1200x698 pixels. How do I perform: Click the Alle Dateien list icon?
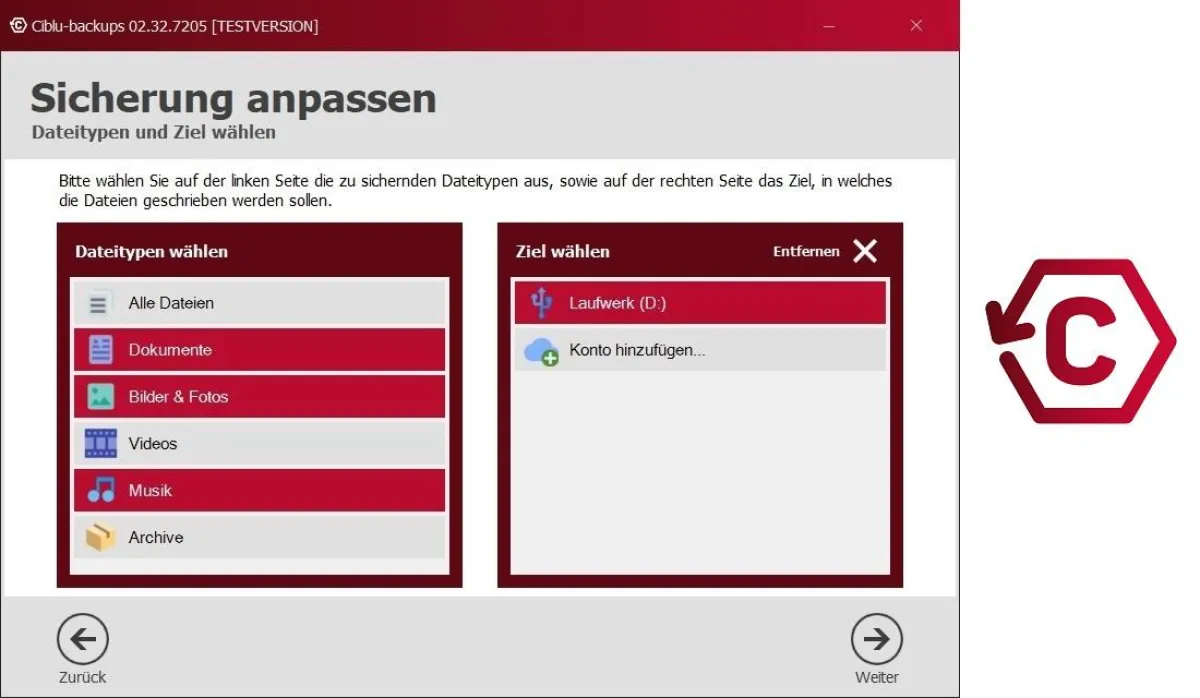coord(99,303)
